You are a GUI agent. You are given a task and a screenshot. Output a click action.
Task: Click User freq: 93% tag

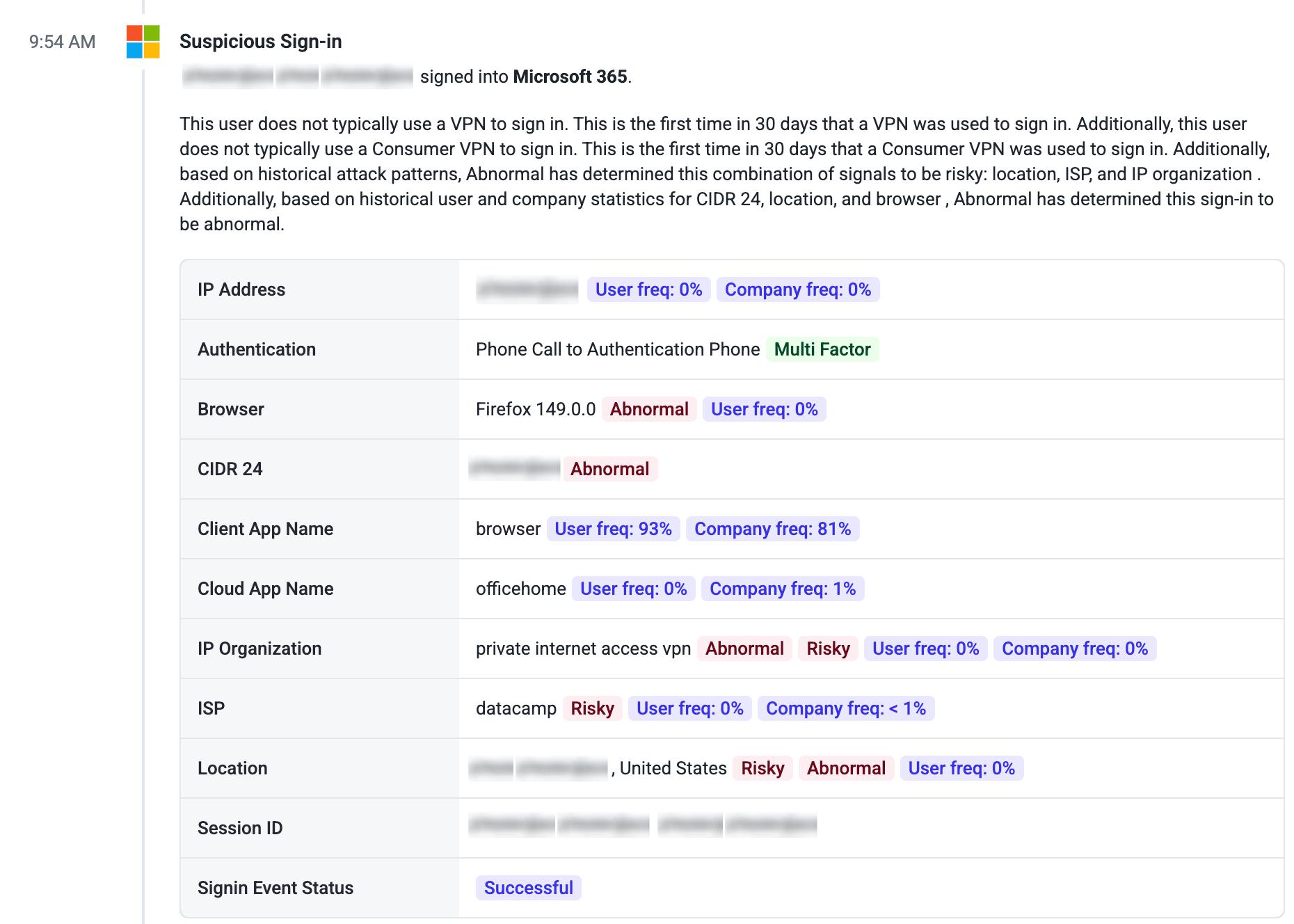pyautogui.click(x=614, y=529)
